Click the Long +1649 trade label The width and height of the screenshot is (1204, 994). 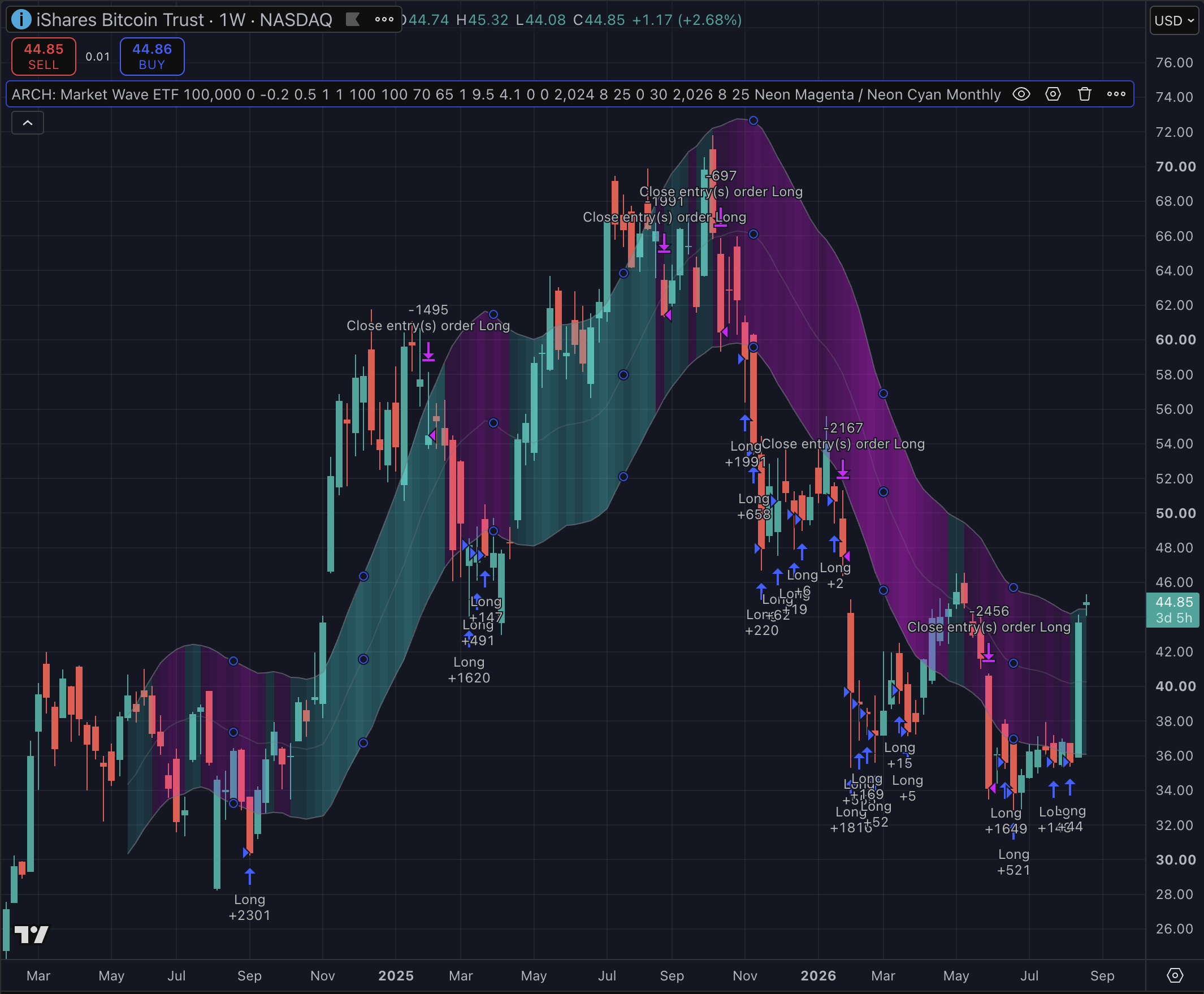(x=1006, y=820)
